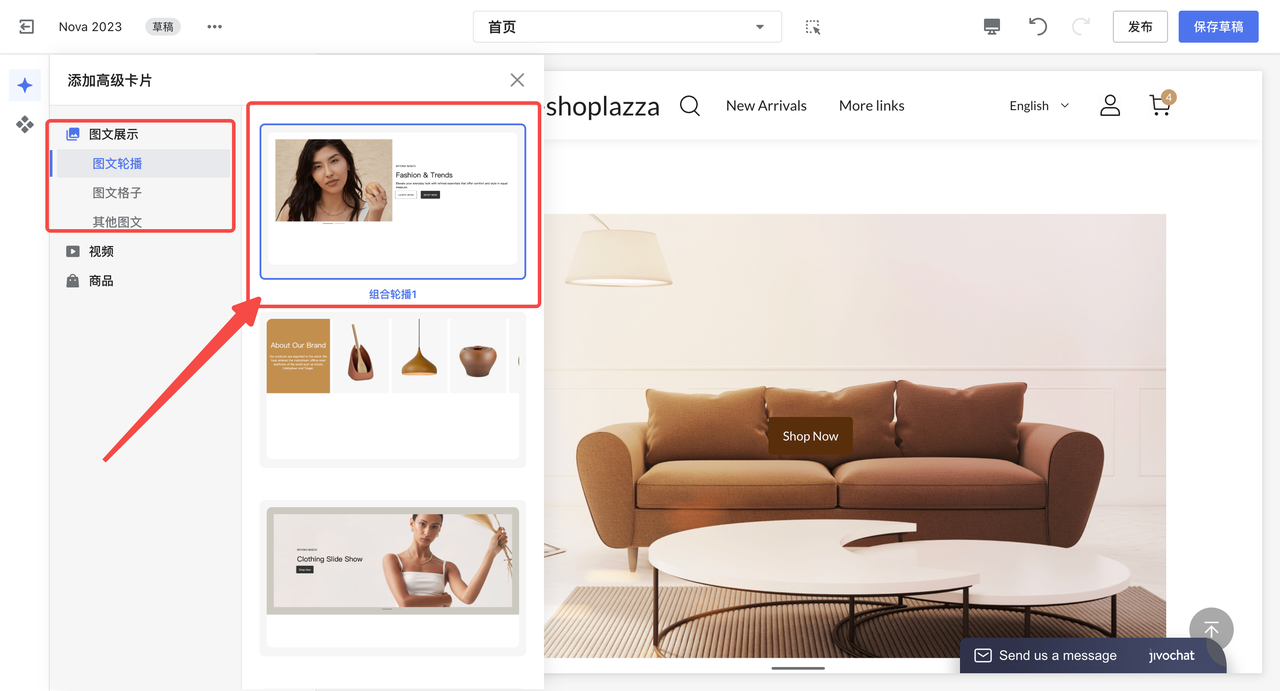The image size is (1280, 691).
Task: Click the element selection cursor icon
Action: click(x=813, y=27)
